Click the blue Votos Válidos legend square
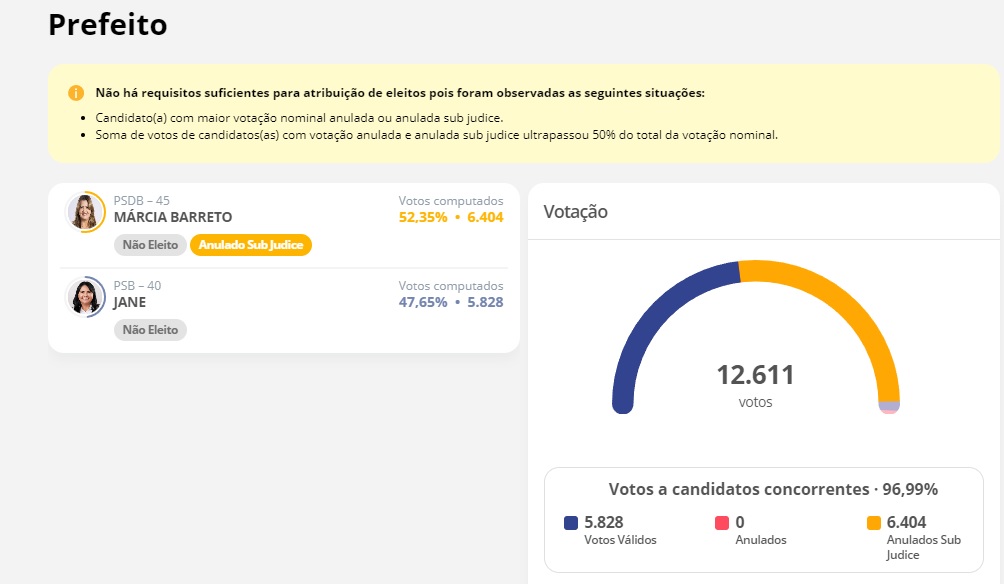Screen dimensions: 1004x584 click(x=571, y=523)
